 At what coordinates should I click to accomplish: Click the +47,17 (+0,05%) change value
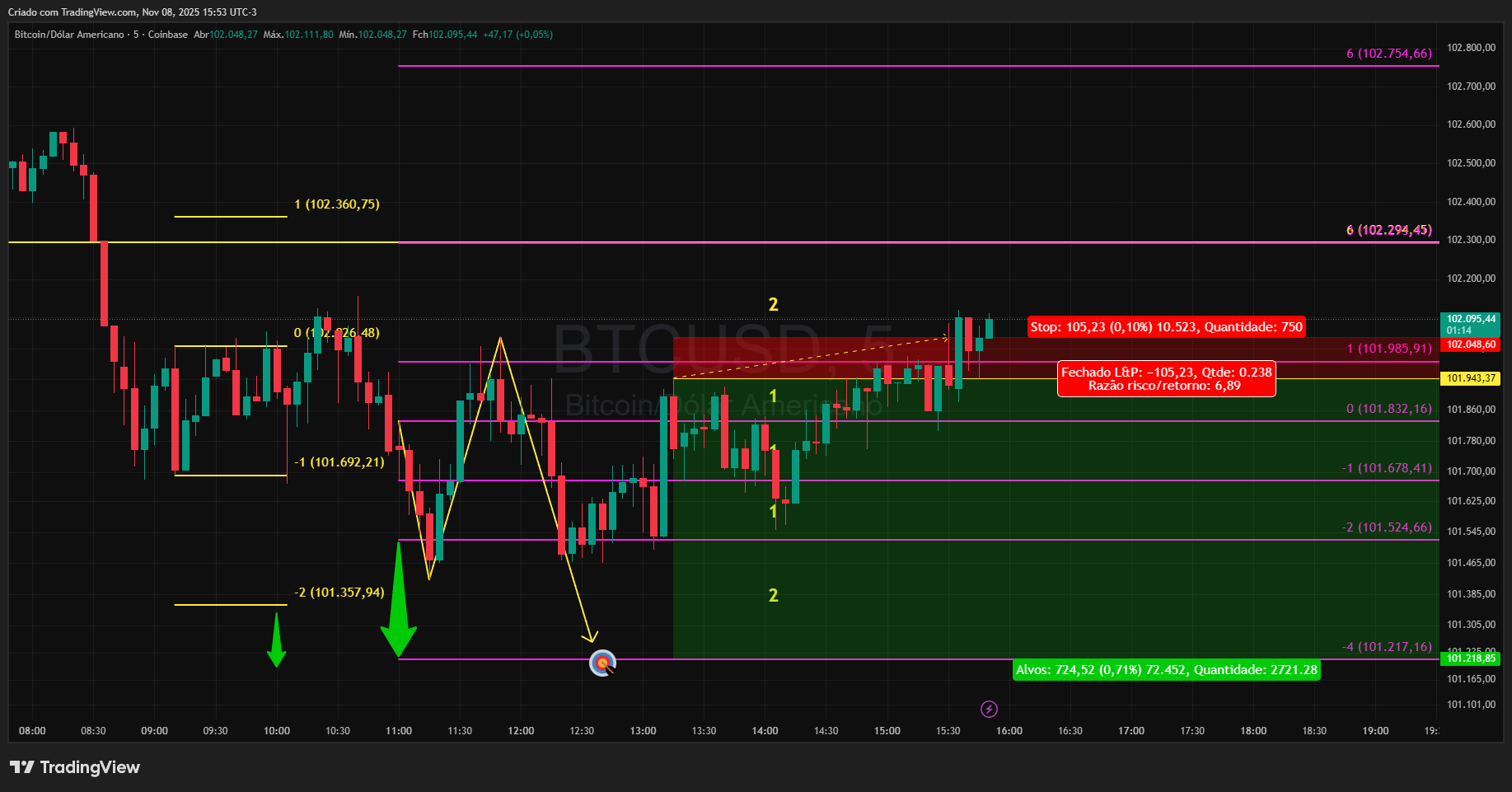click(x=518, y=35)
